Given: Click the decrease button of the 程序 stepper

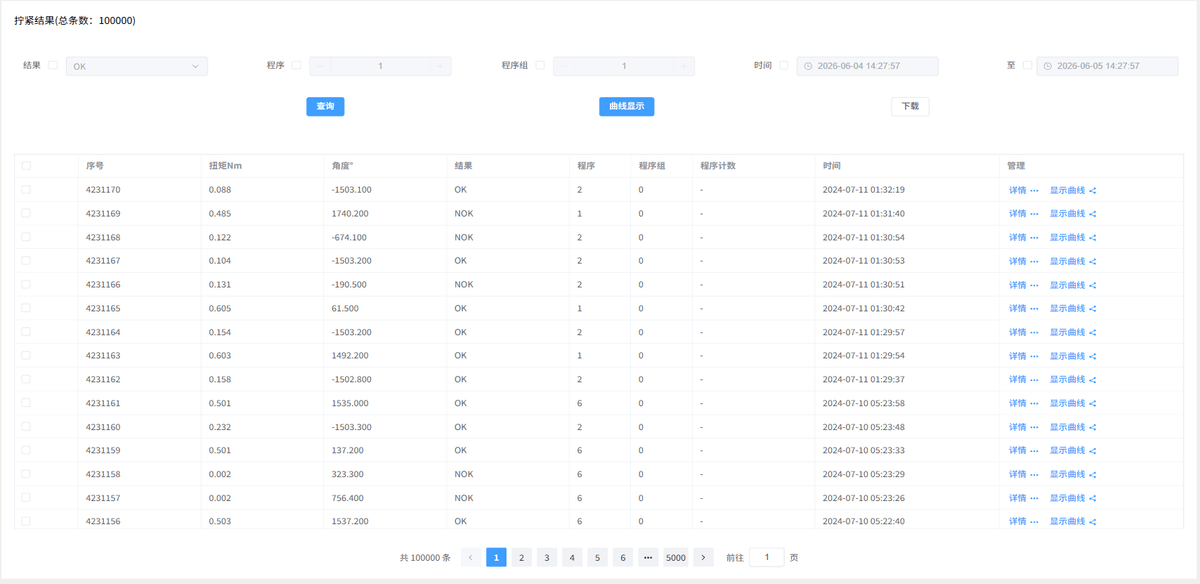Looking at the screenshot, I should pyautogui.click(x=321, y=66).
